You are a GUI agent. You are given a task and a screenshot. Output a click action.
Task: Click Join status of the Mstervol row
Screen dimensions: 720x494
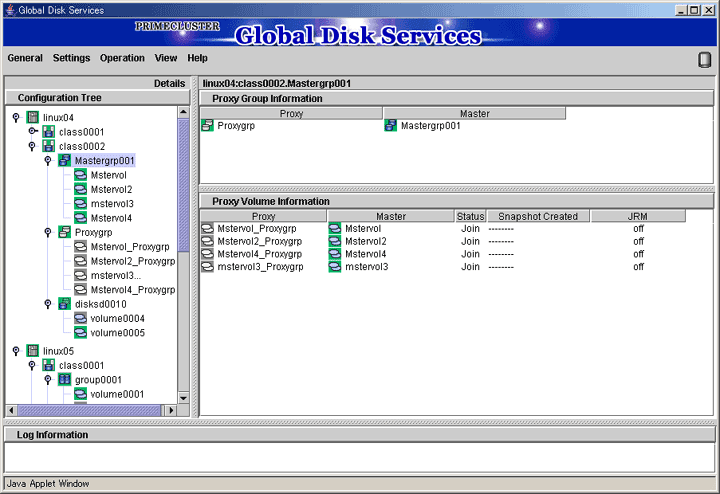point(470,228)
